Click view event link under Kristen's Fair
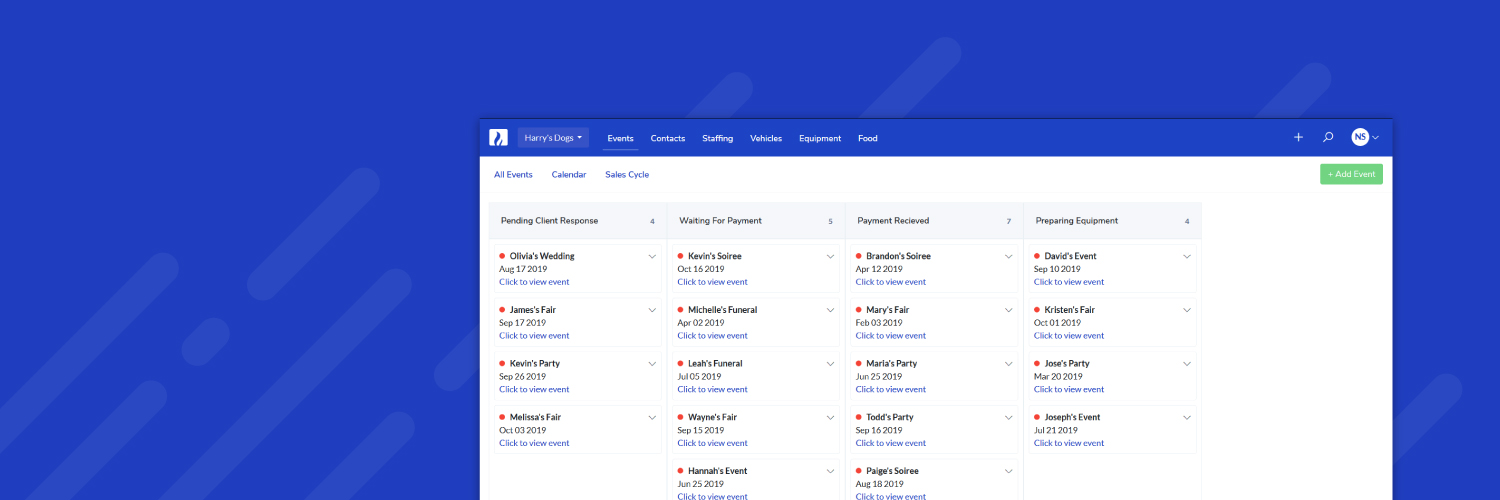This screenshot has height=500, width=1500. (x=1069, y=336)
